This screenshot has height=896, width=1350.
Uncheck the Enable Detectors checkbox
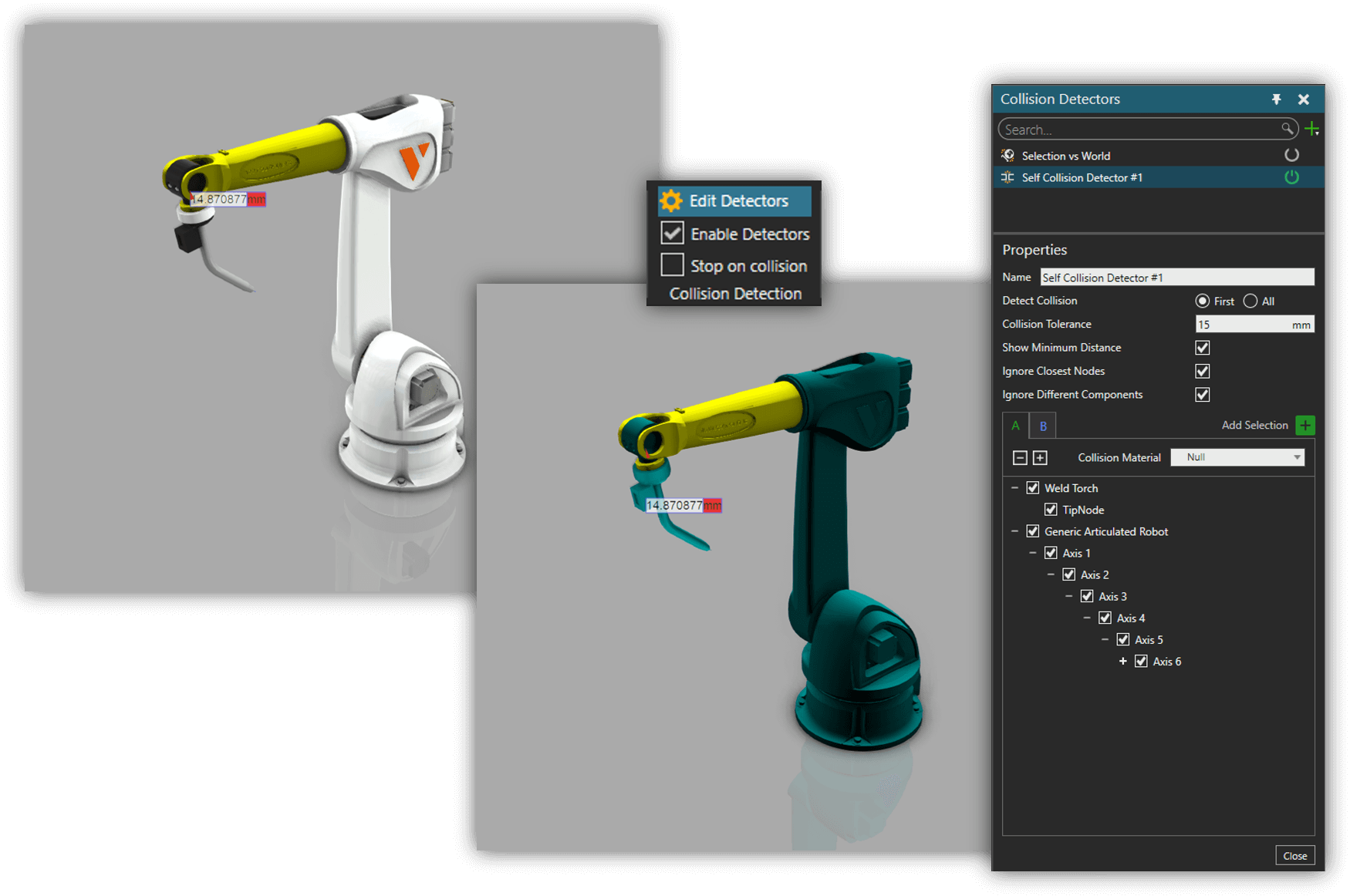[x=672, y=233]
